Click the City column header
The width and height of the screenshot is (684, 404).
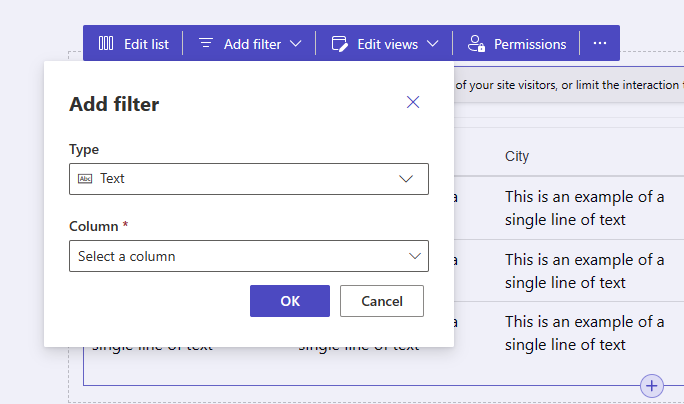pyautogui.click(x=517, y=157)
